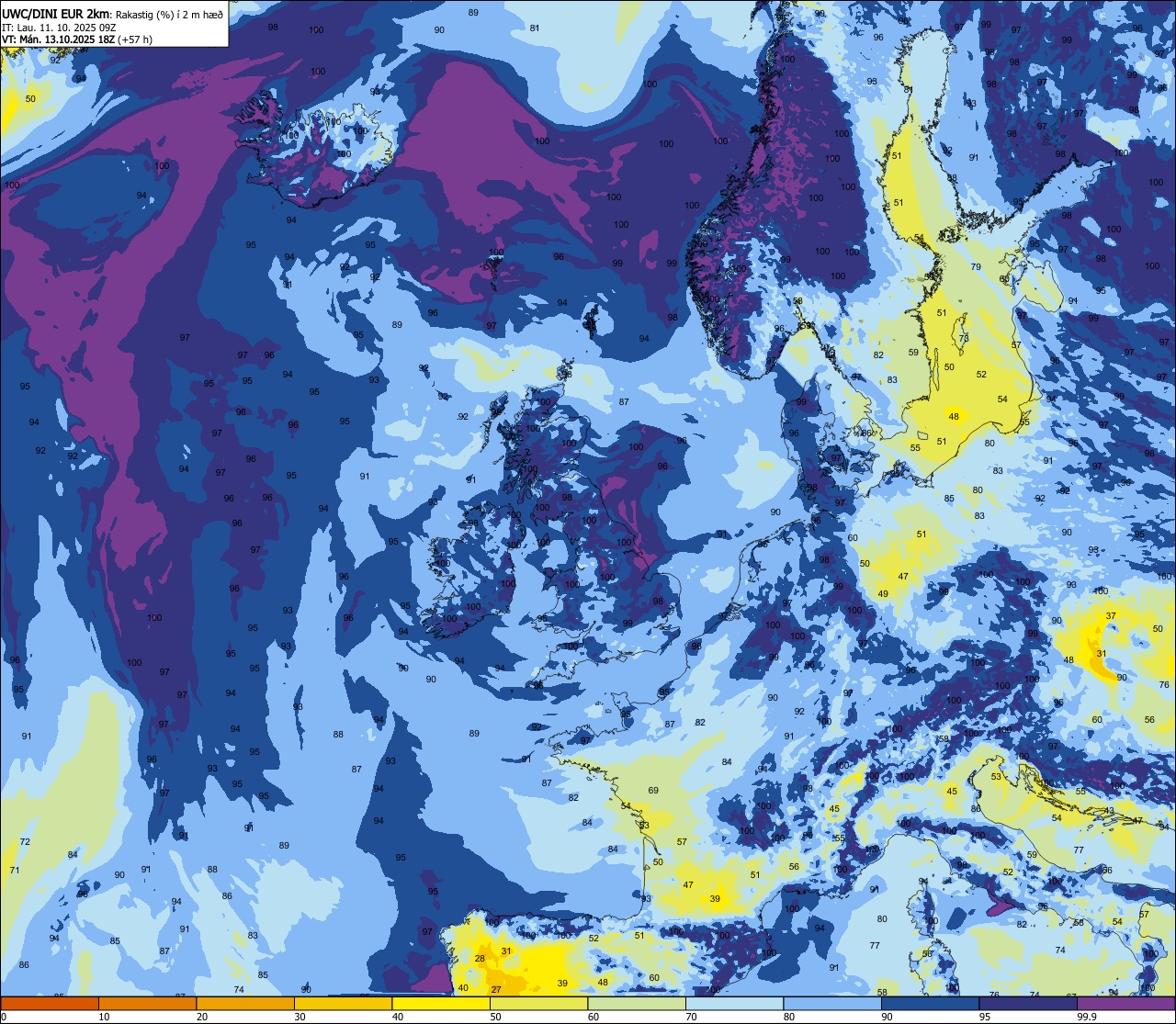1176x1024 pixels.
Task: Click the '71' value in the lower-left ocean area
Action: 14,870
